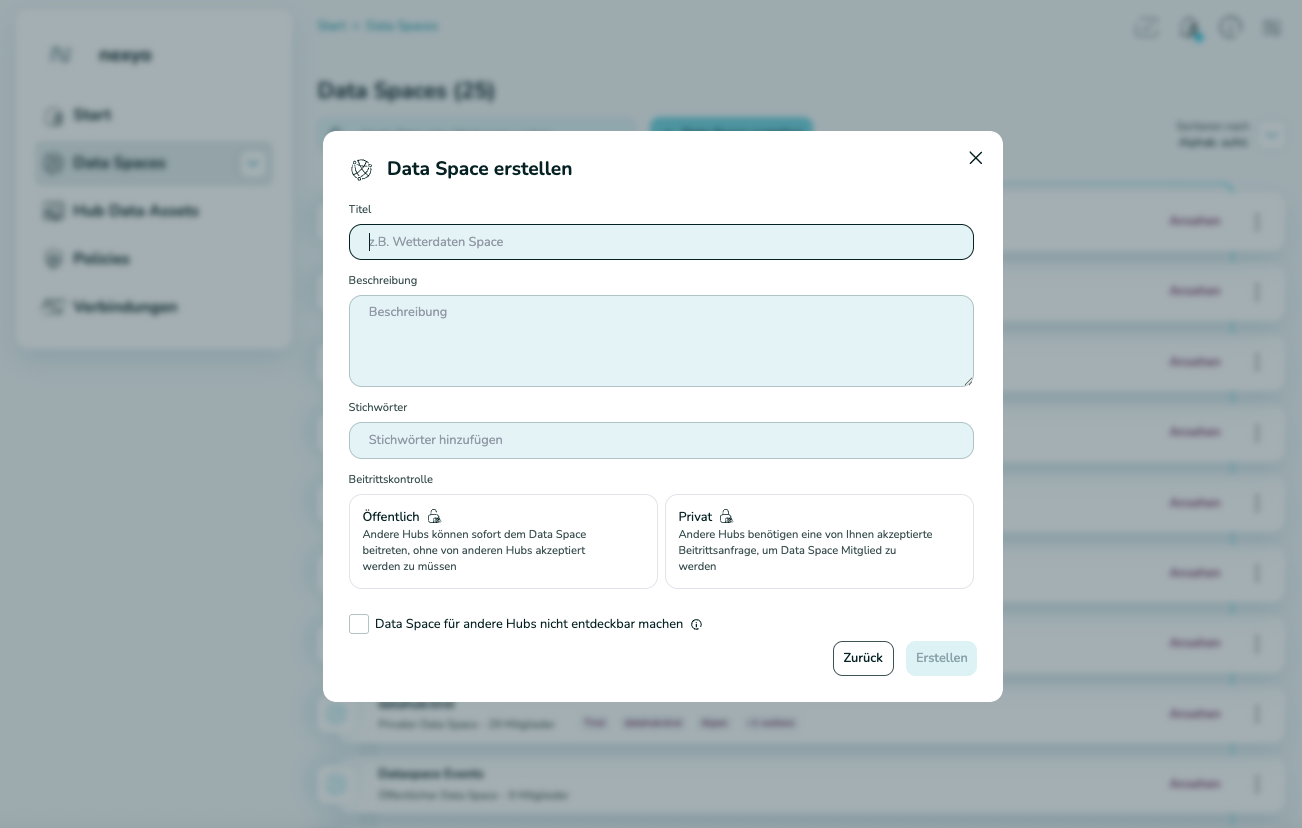Click the Erstellen button in the dialog
The height and width of the screenshot is (828, 1302).
(x=941, y=658)
